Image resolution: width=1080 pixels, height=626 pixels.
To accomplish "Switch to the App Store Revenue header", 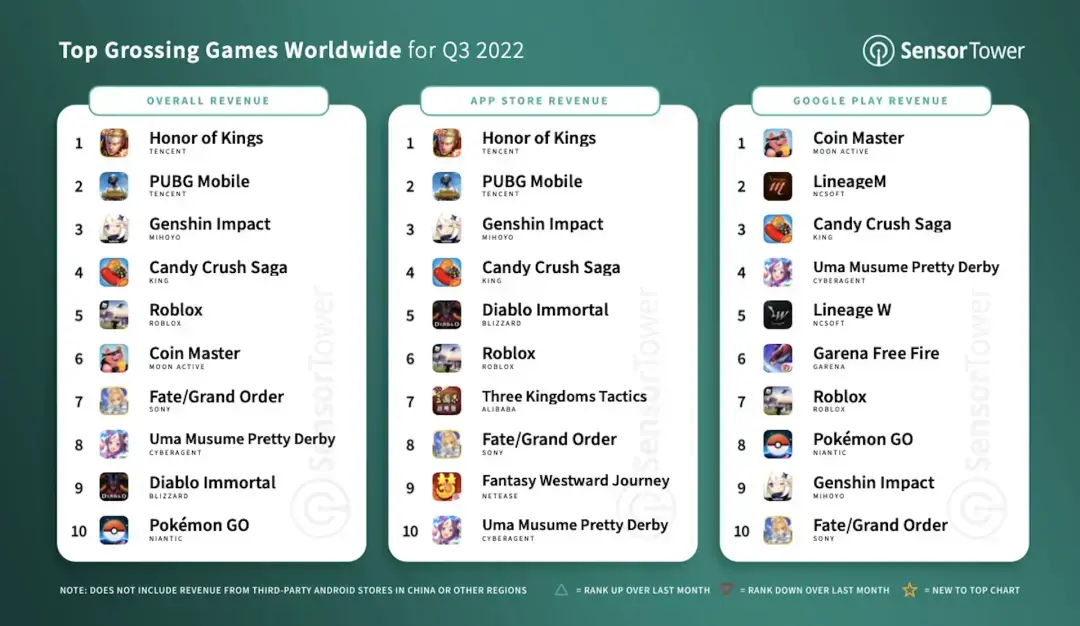I will (539, 101).
